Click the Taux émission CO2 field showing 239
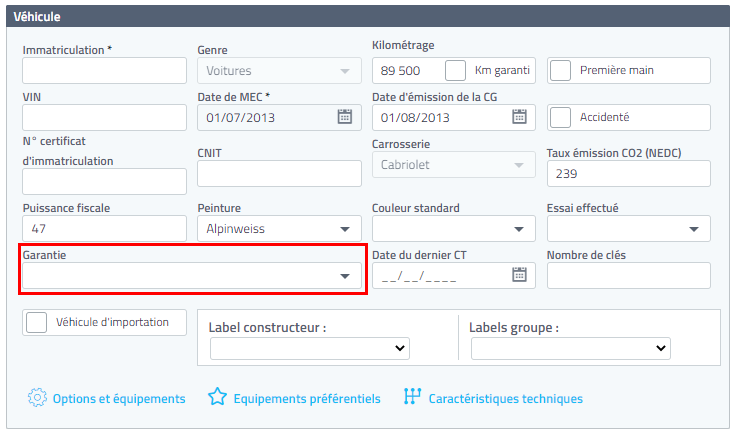Screen dimensions: 742x434 click(628, 173)
